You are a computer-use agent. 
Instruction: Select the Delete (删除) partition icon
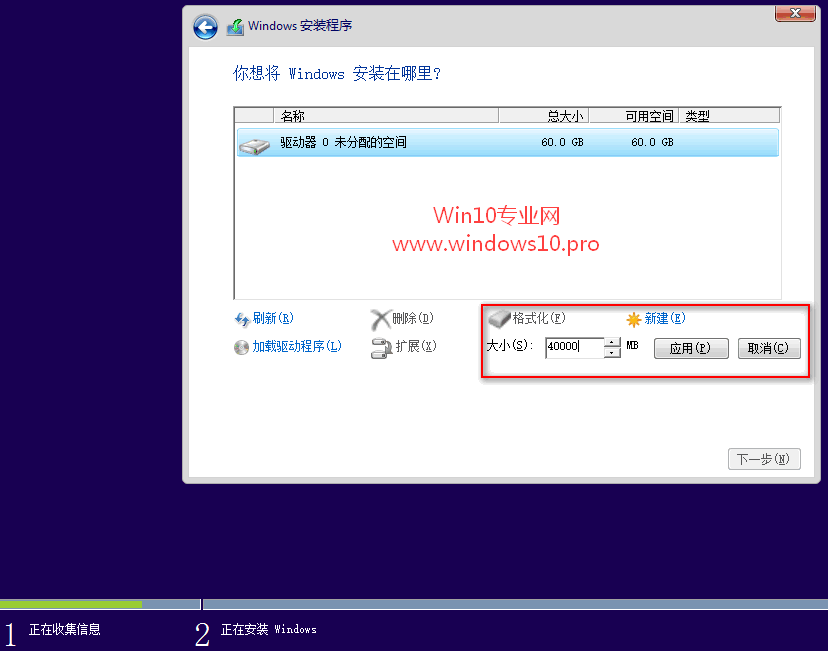(382, 318)
